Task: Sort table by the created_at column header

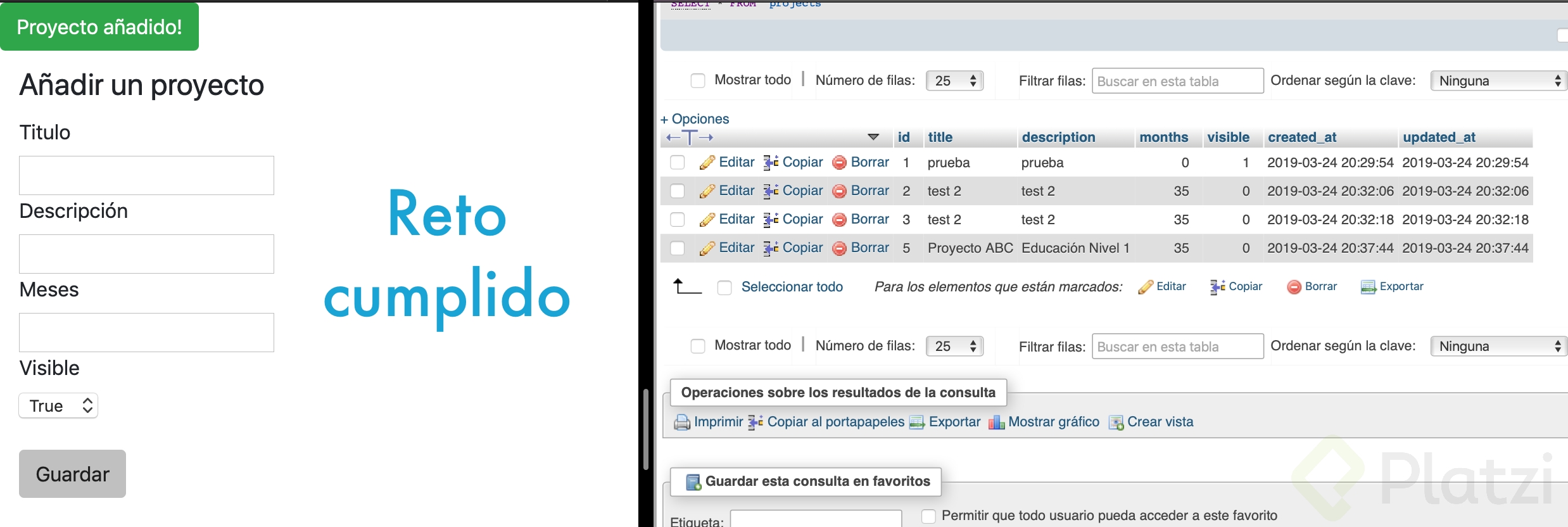Action: [x=1302, y=137]
